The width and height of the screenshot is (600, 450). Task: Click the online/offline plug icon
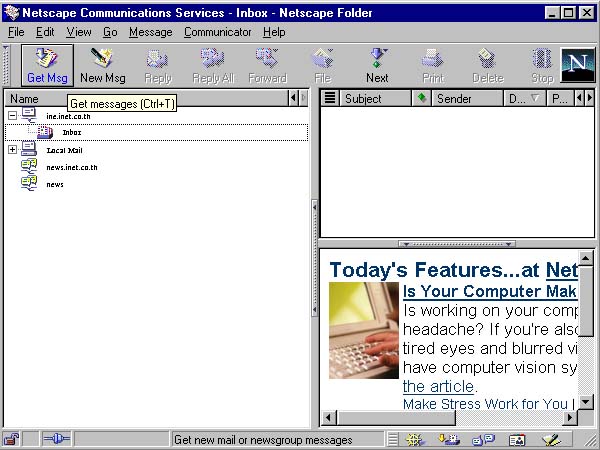point(56,439)
